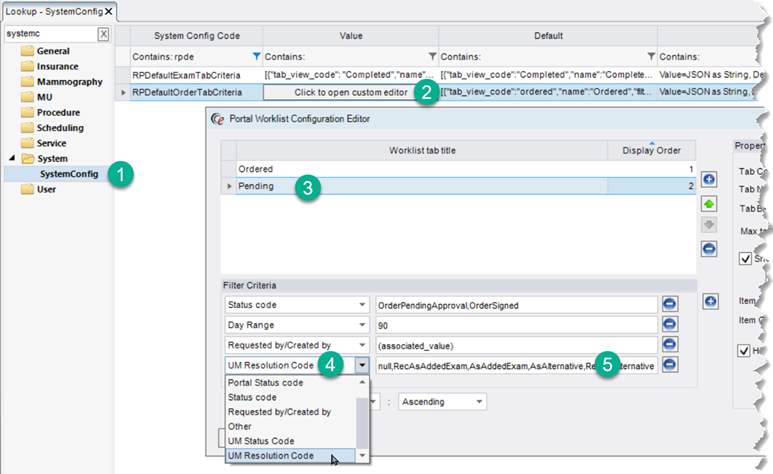Add a new filter criteria row

709,300
